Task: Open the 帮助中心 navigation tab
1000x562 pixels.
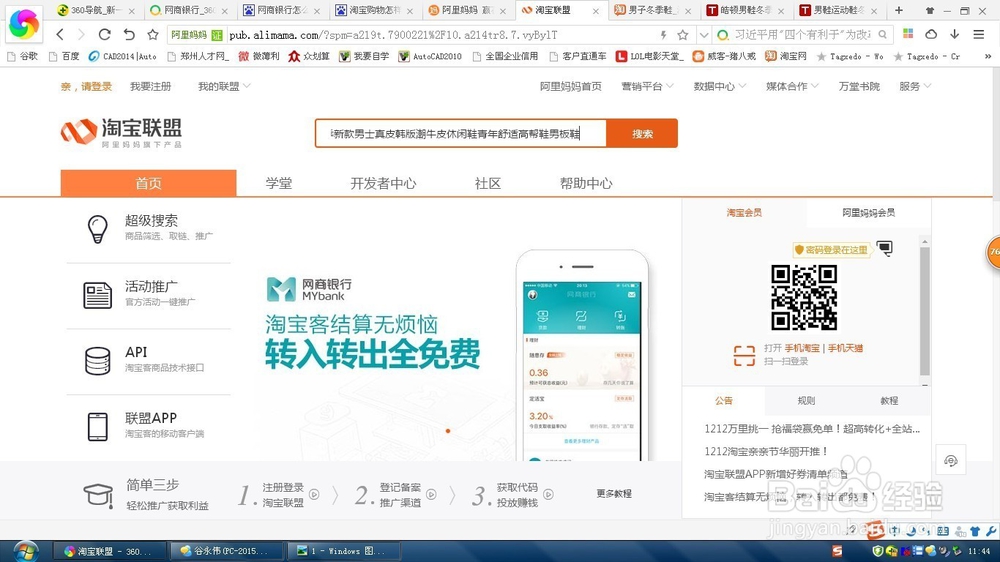Action: tap(586, 183)
